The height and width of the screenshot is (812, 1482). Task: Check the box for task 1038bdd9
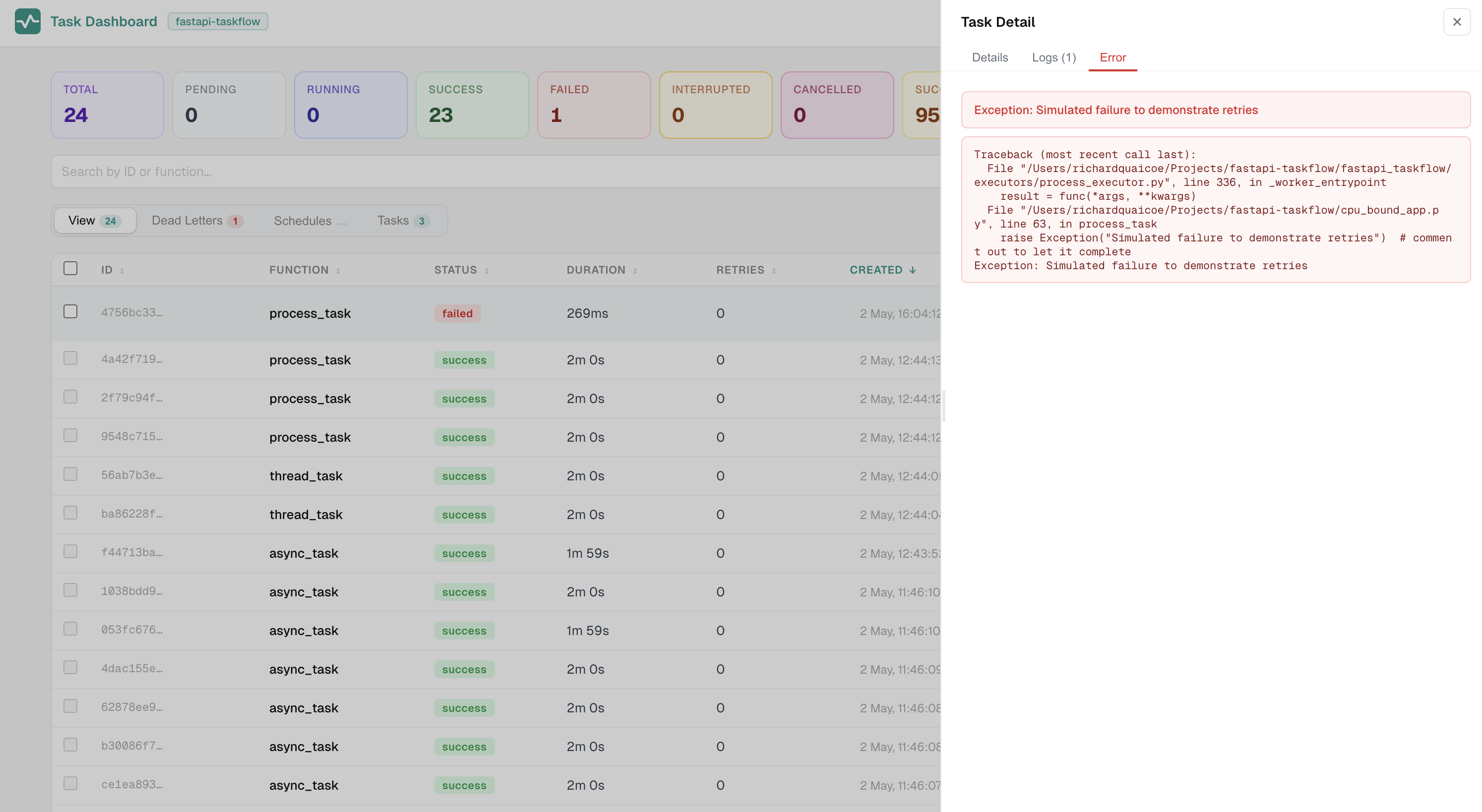[70, 590]
